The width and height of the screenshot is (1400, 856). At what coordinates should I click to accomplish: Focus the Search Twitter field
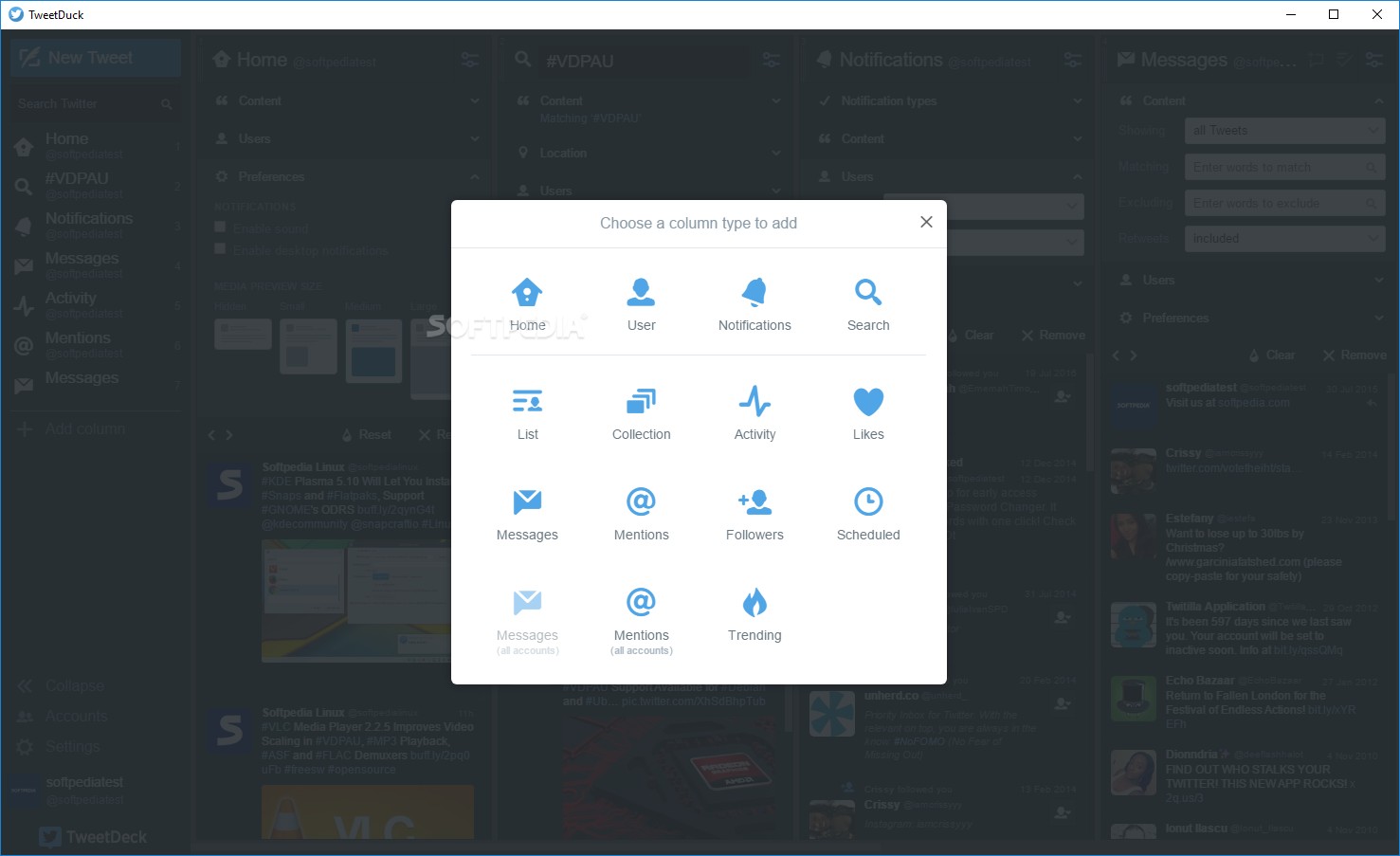point(95,103)
